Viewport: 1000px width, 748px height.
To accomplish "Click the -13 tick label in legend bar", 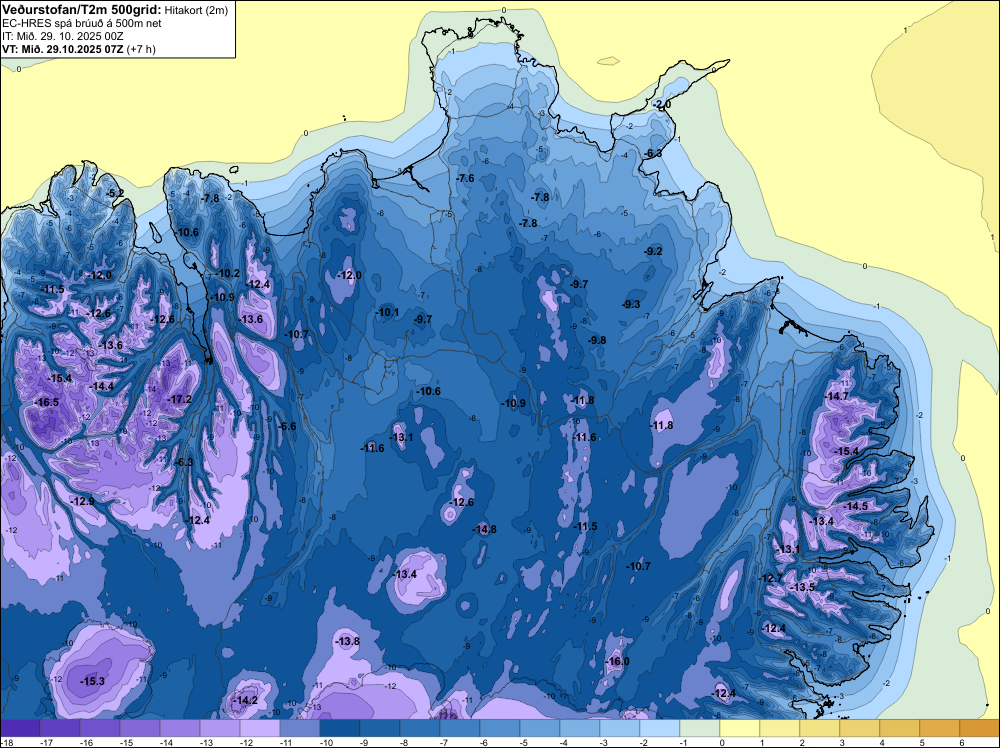I will 205,742.
